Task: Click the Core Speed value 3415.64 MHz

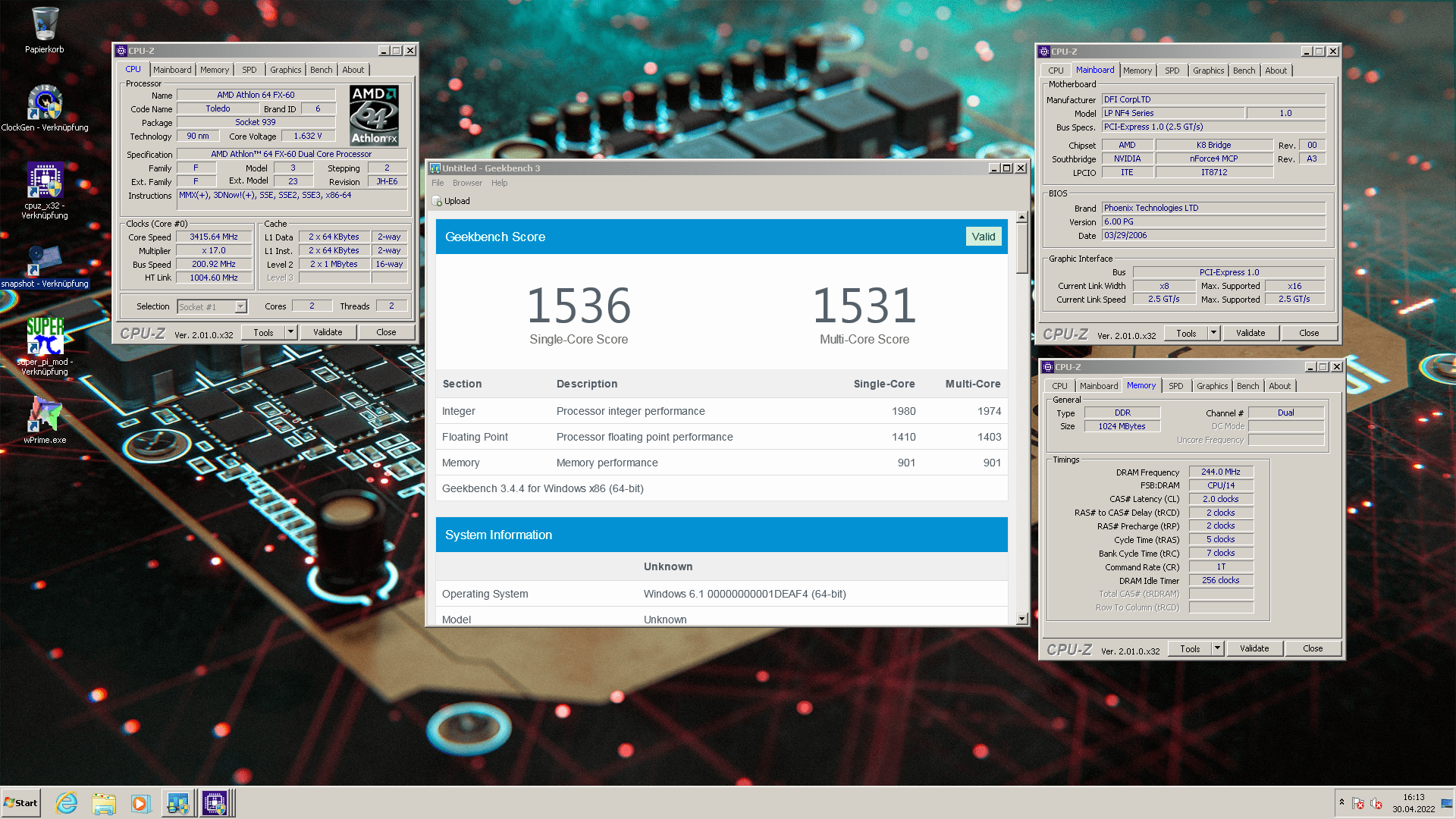Action: [x=214, y=237]
